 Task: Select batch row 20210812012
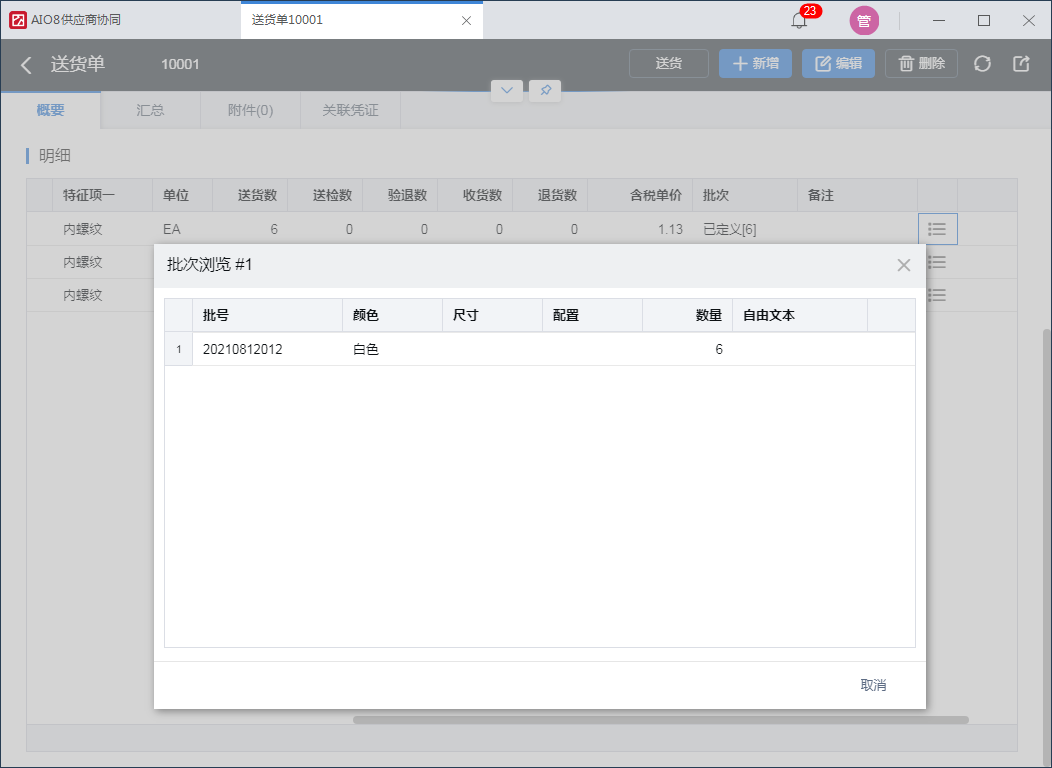click(540, 349)
